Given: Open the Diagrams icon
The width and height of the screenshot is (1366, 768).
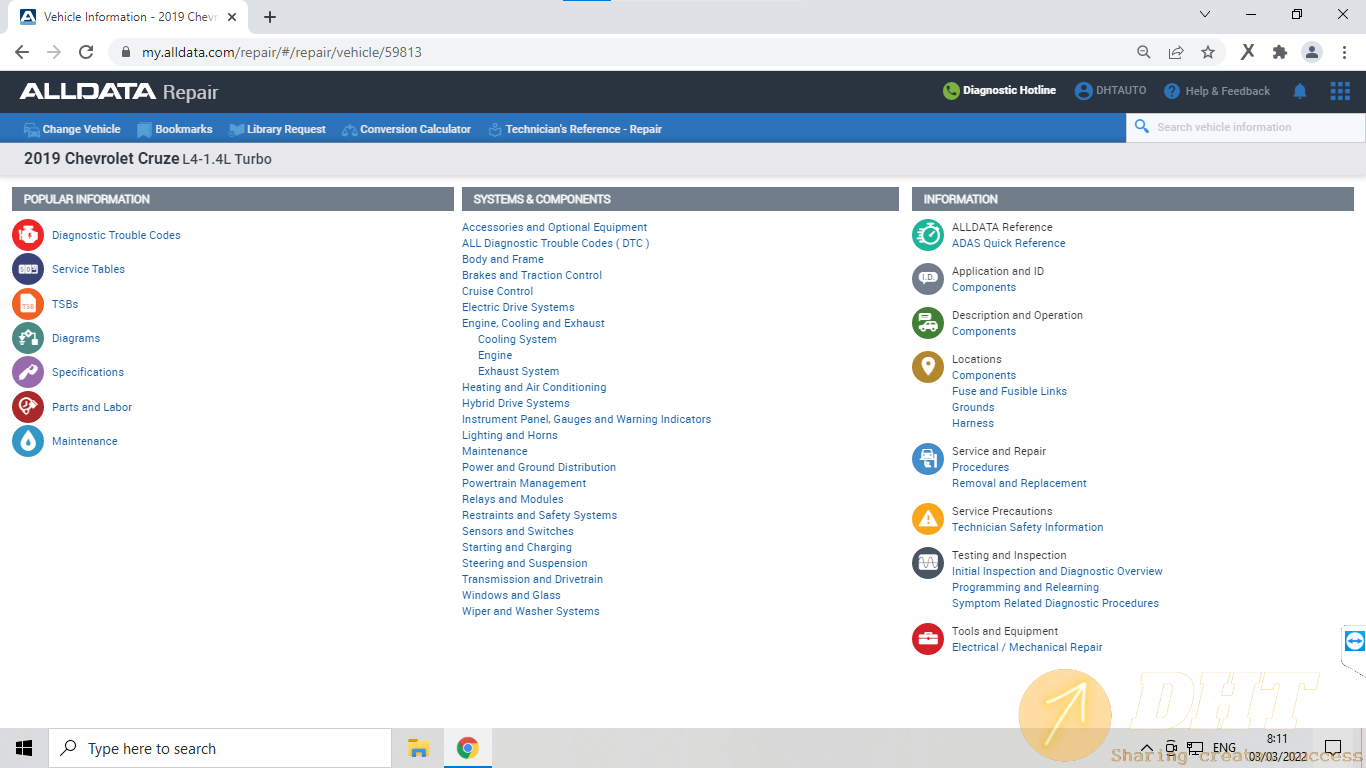Looking at the screenshot, I should [x=28, y=338].
